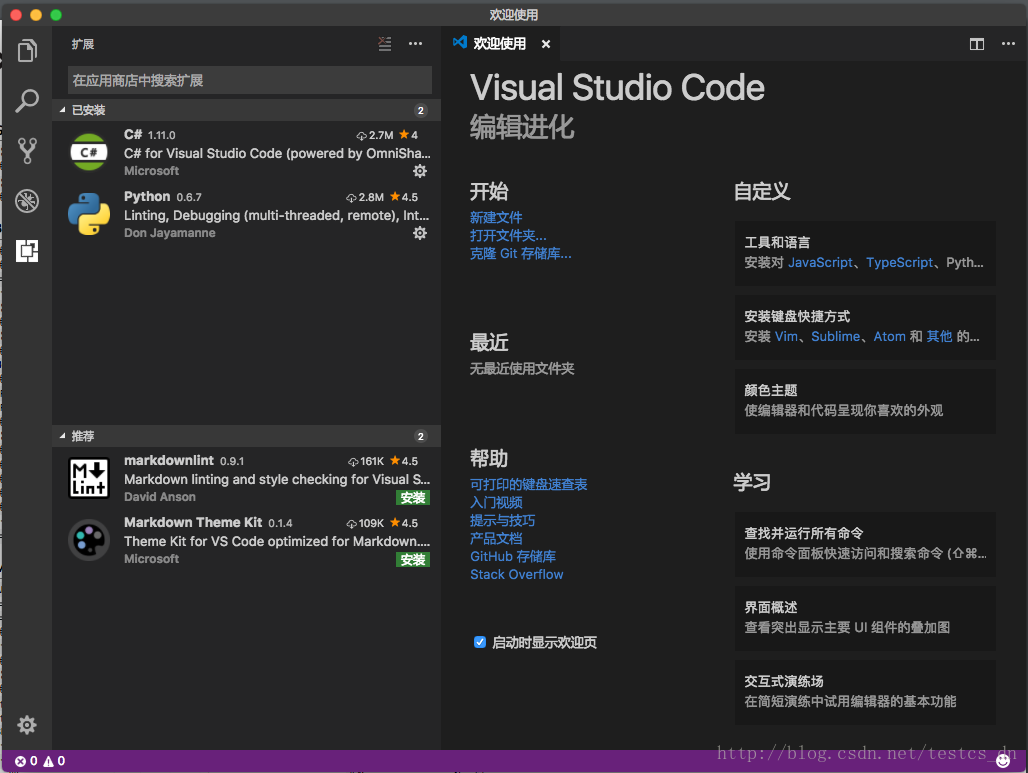
Task: Open the 查找并运行所有命令 card
Action: [x=865, y=544]
